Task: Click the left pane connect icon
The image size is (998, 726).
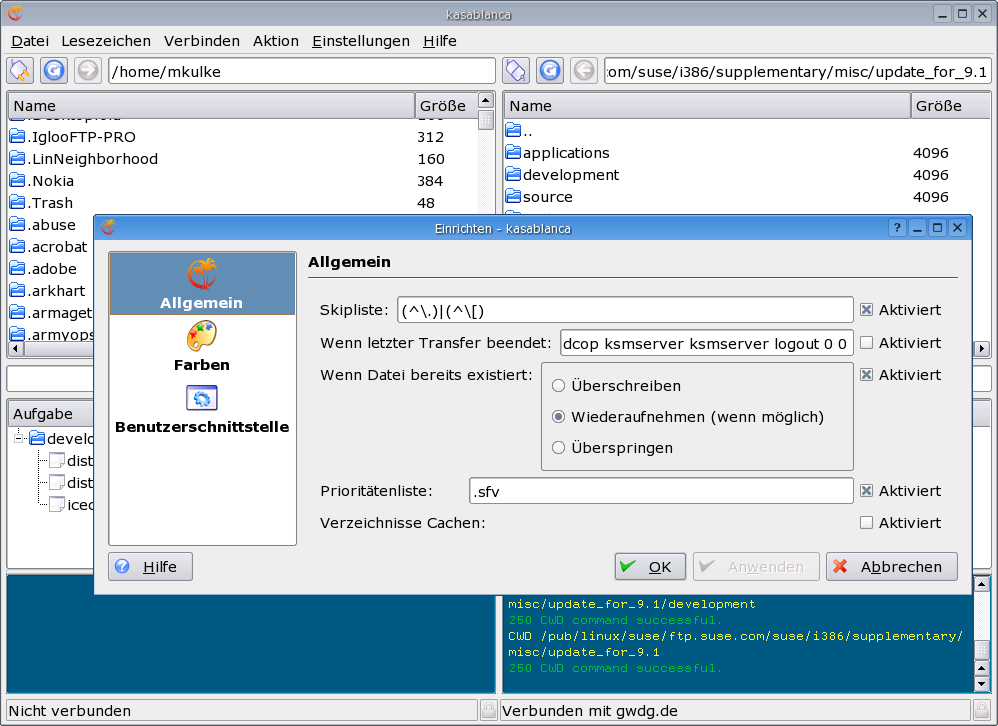Action: [x=20, y=71]
